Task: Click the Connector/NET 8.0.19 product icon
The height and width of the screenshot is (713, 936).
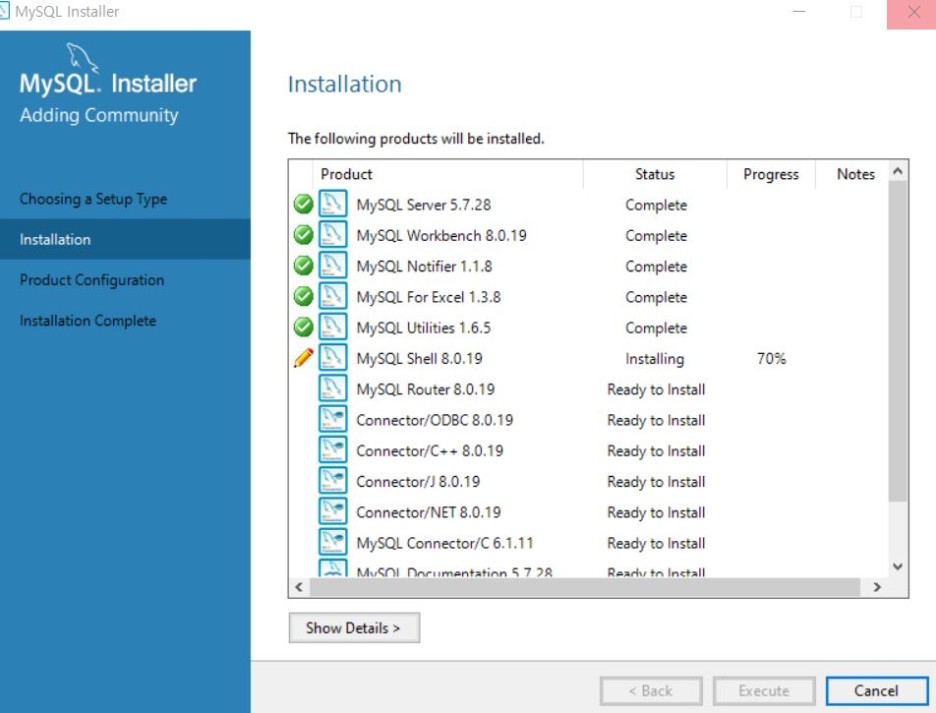Action: [332, 511]
